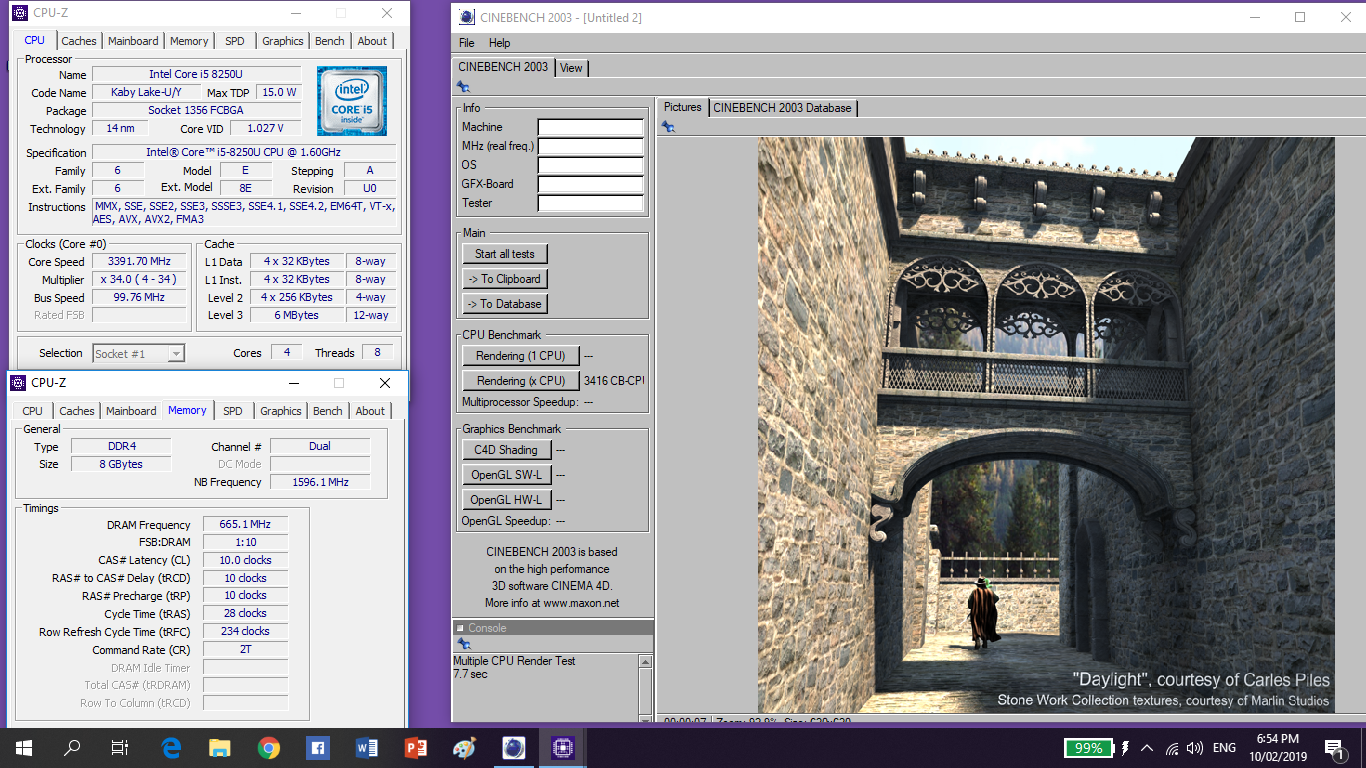Click the CINEBENCH 2003 title bar icon

pos(466,17)
